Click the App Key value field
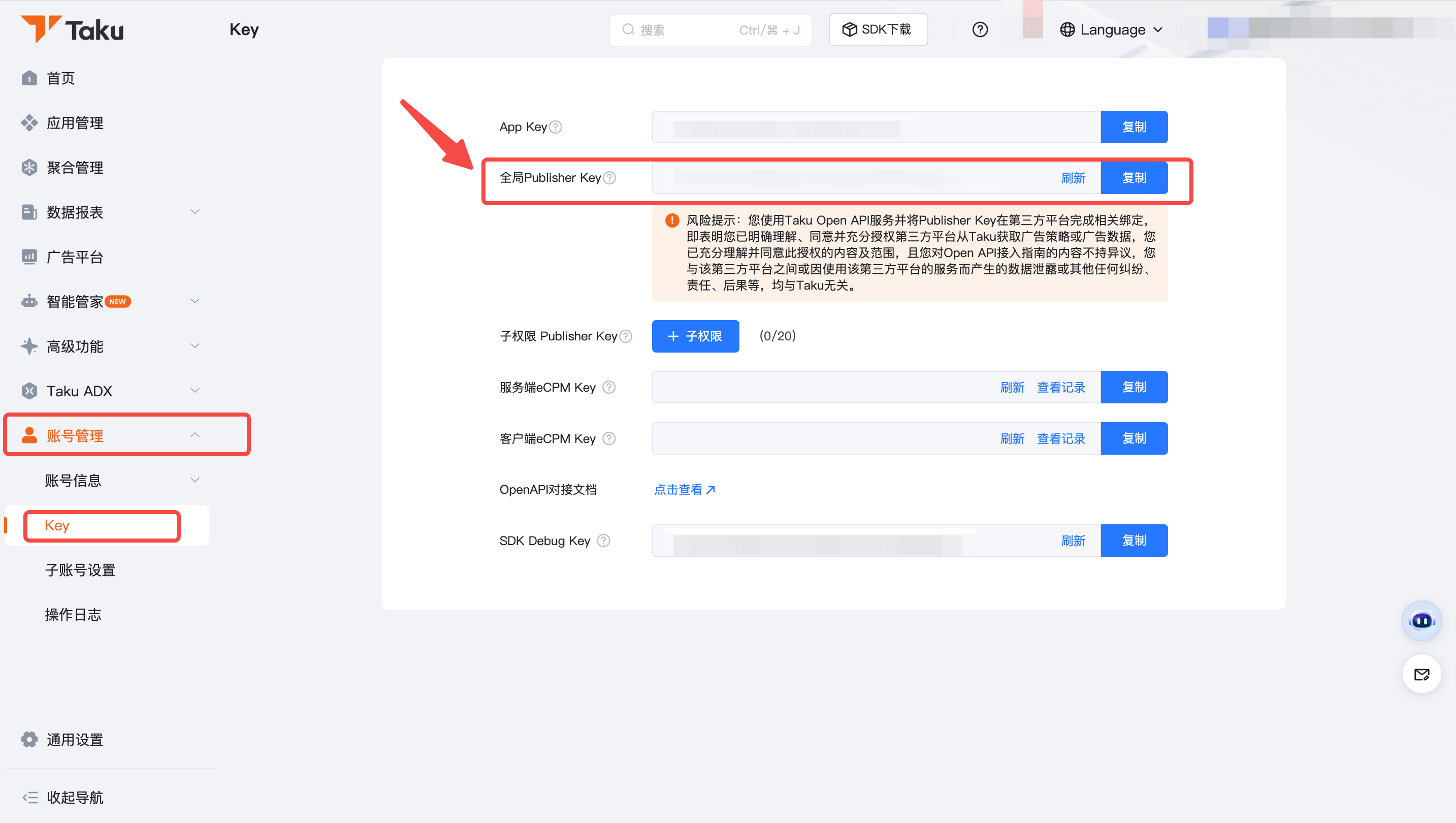This screenshot has width=1456, height=823. coord(876,127)
